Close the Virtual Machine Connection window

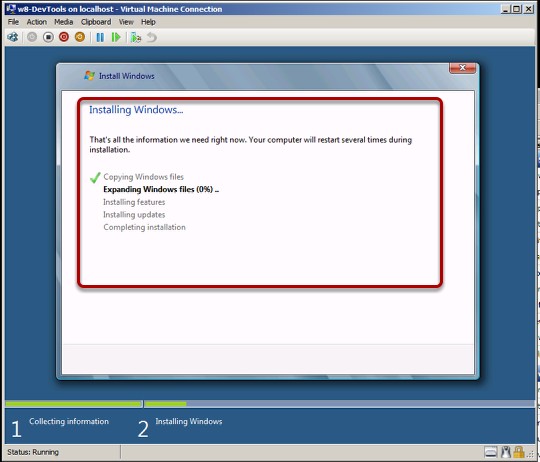pyautogui.click(x=529, y=9)
